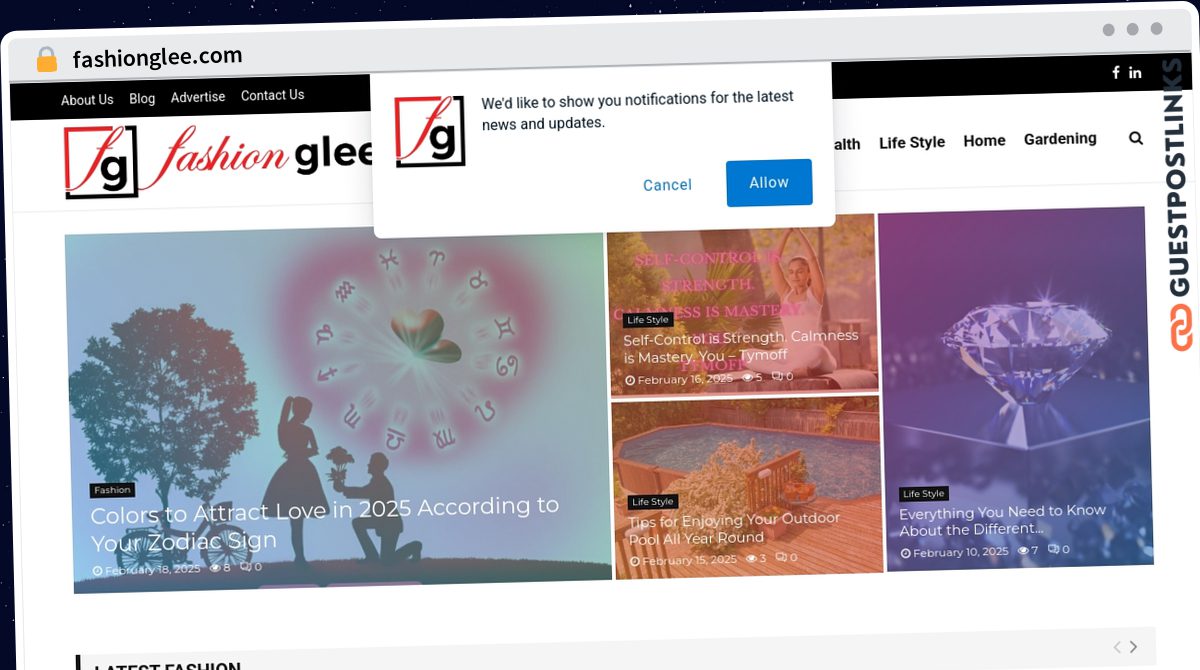This screenshot has width=1200, height=670.
Task: Open the Zodiac Sign colors article
Action: pos(325,524)
